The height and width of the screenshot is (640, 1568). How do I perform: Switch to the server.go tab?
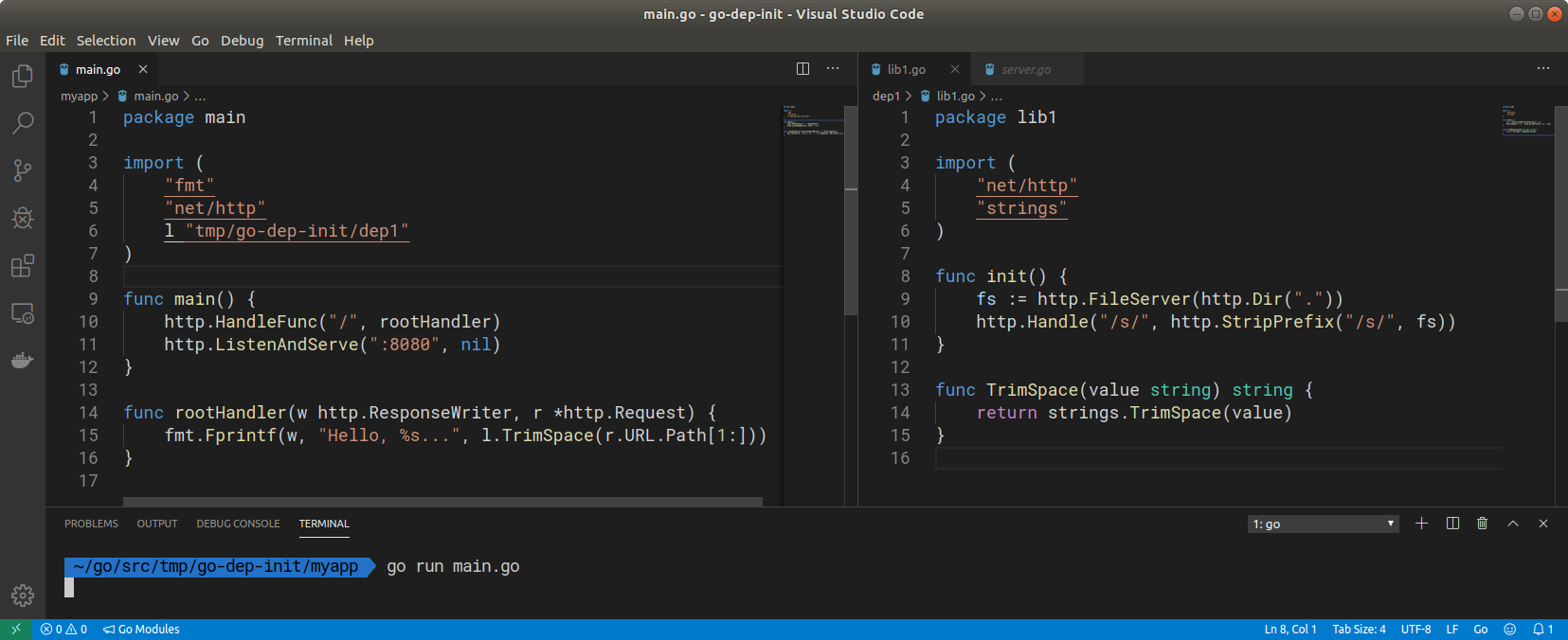(x=1025, y=69)
